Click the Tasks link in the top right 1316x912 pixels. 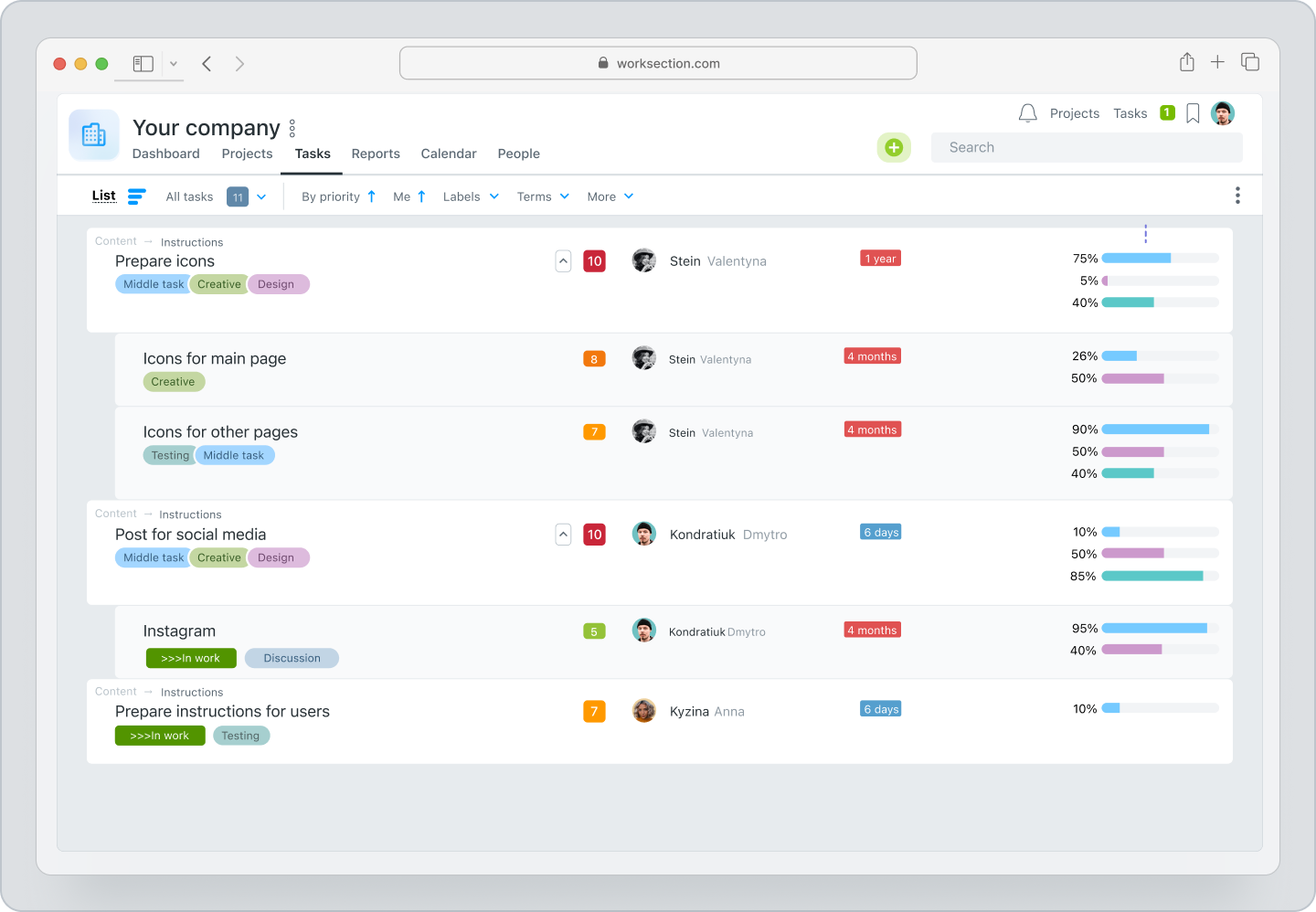1130,112
